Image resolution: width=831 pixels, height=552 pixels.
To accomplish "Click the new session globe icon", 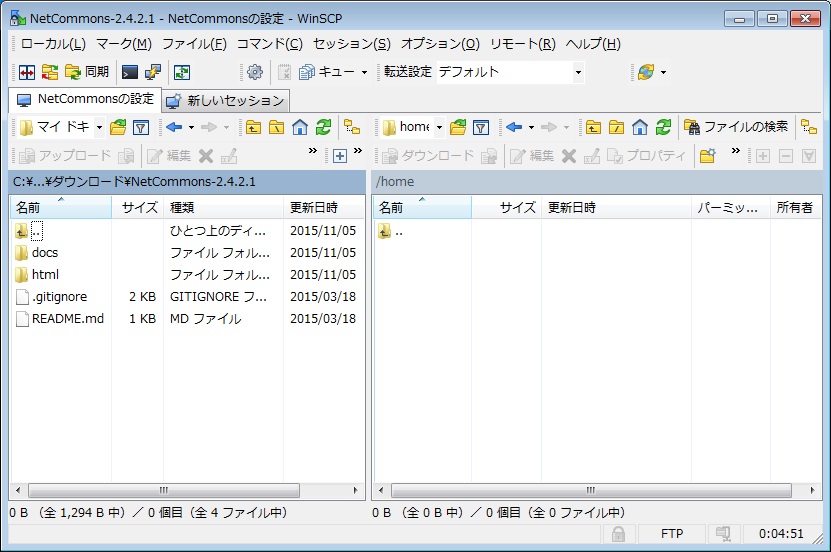I will click(646, 72).
